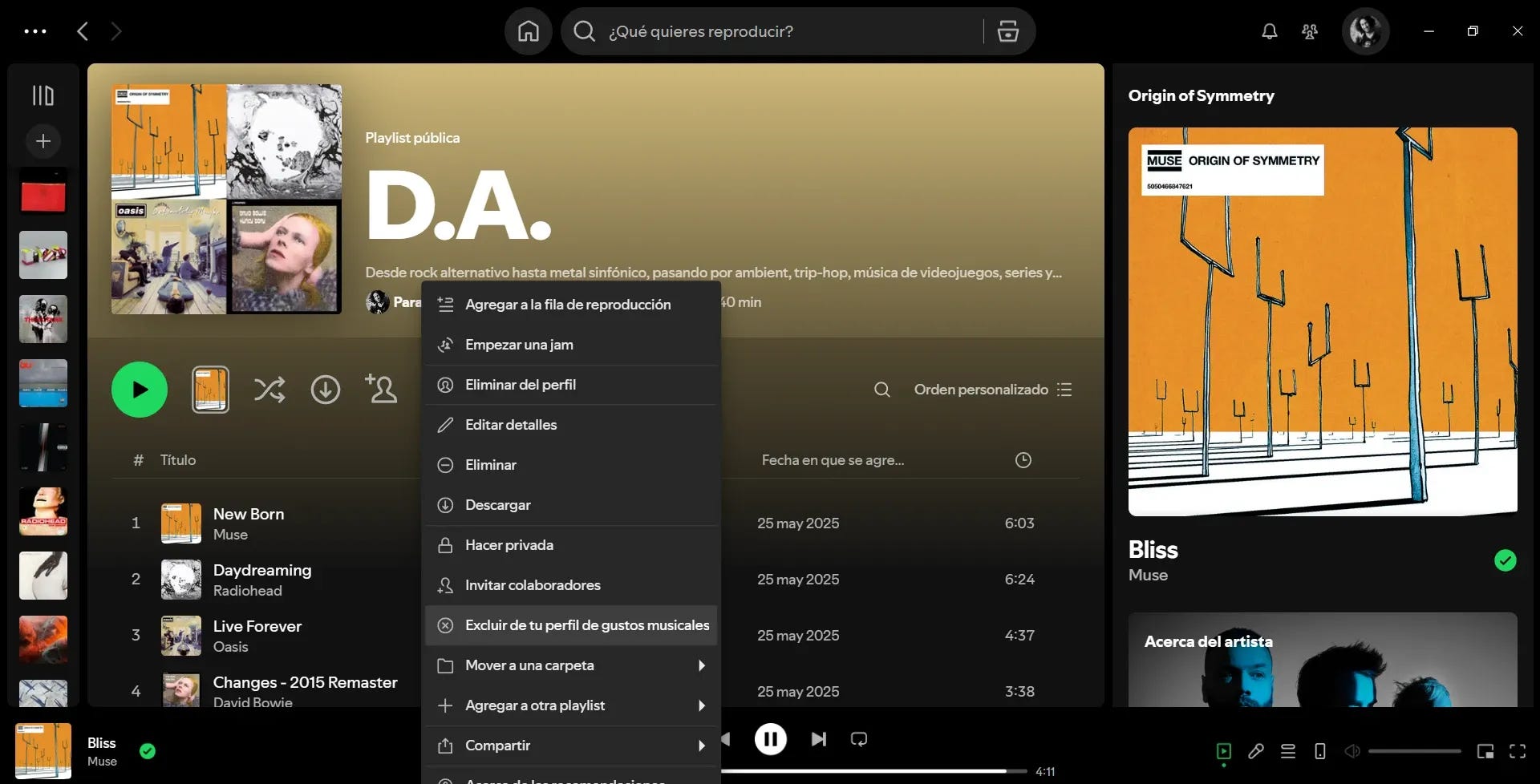
Task: Choose Invitar colaboradores menu item
Action: (570, 585)
